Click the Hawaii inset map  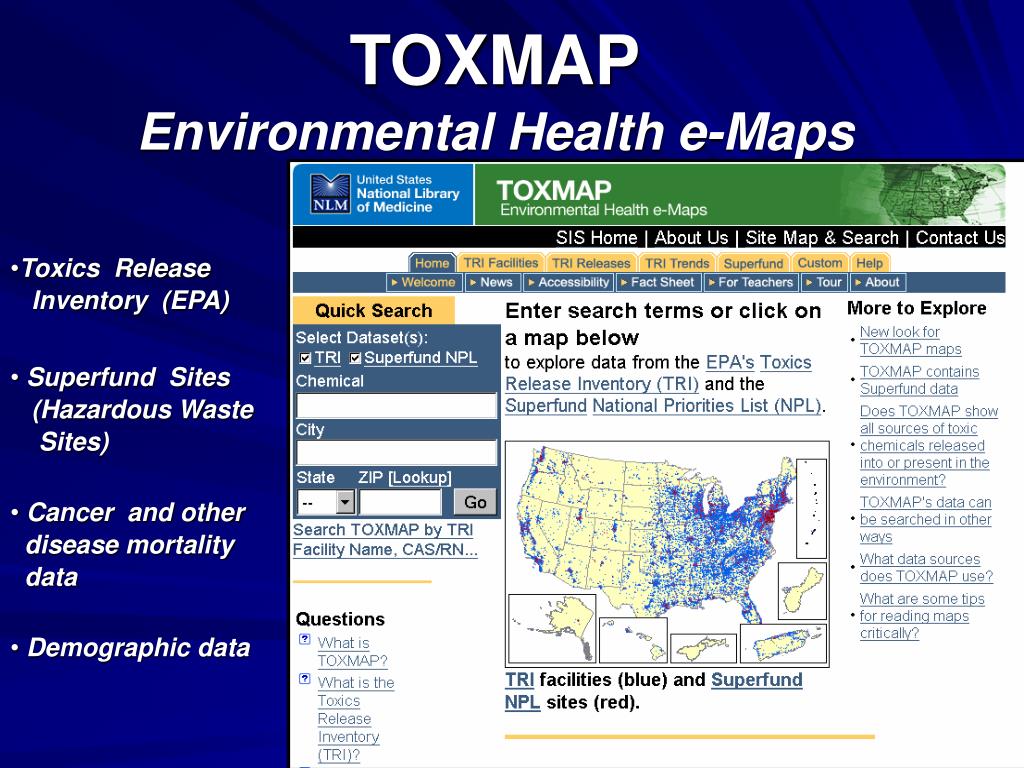[x=633, y=640]
